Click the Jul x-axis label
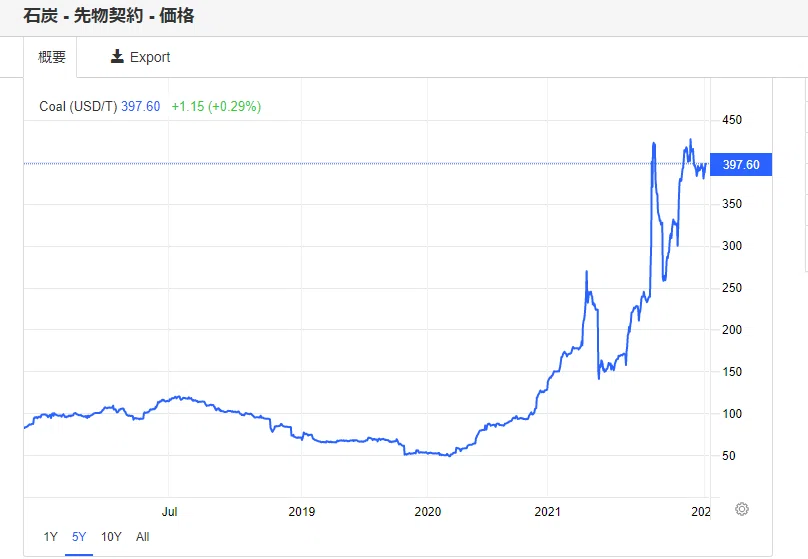The image size is (808, 559). coord(170,512)
